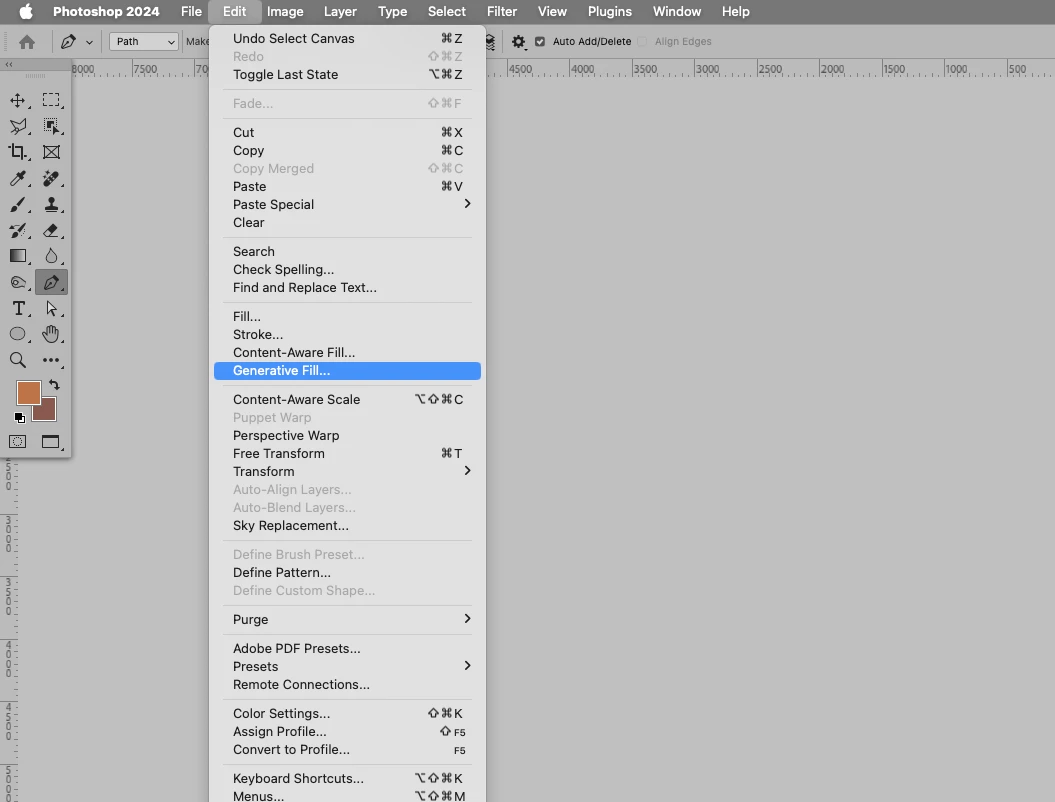Open the pen options gear icon
This screenshot has width=1055, height=802.
(518, 42)
